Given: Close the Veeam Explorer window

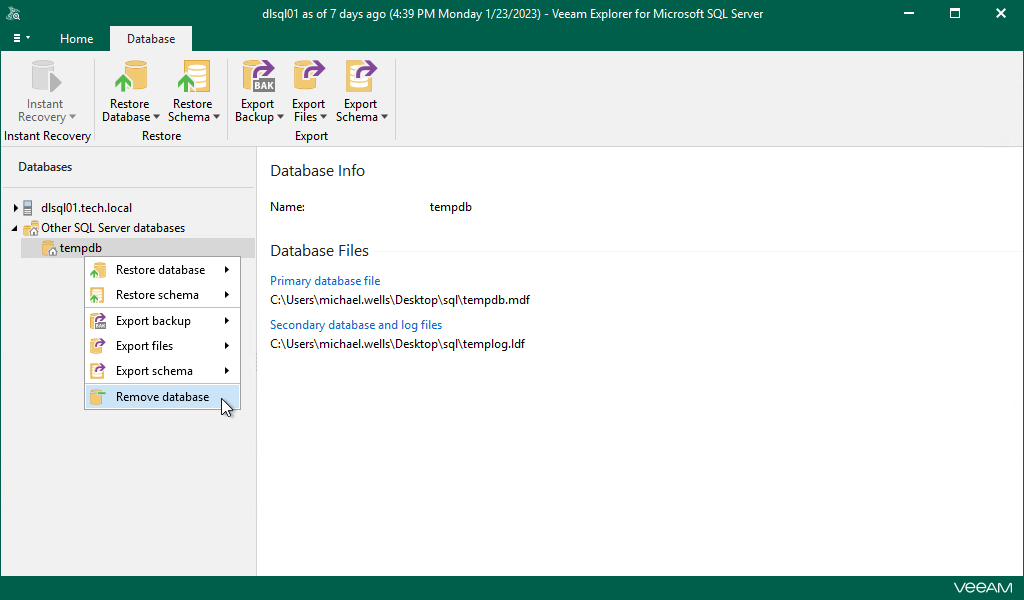Looking at the screenshot, I should click(1000, 13).
